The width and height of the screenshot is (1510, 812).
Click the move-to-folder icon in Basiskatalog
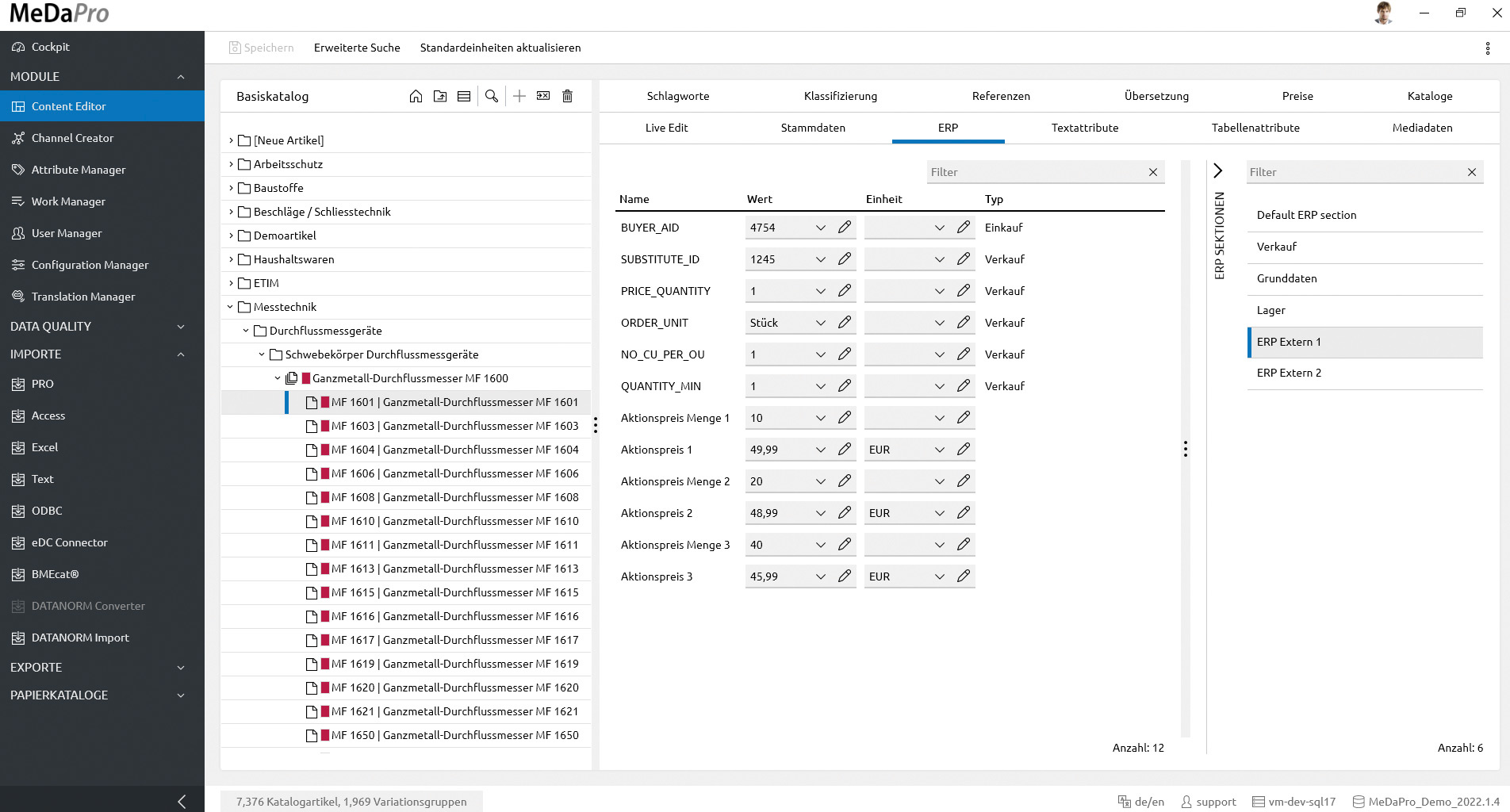(440, 96)
